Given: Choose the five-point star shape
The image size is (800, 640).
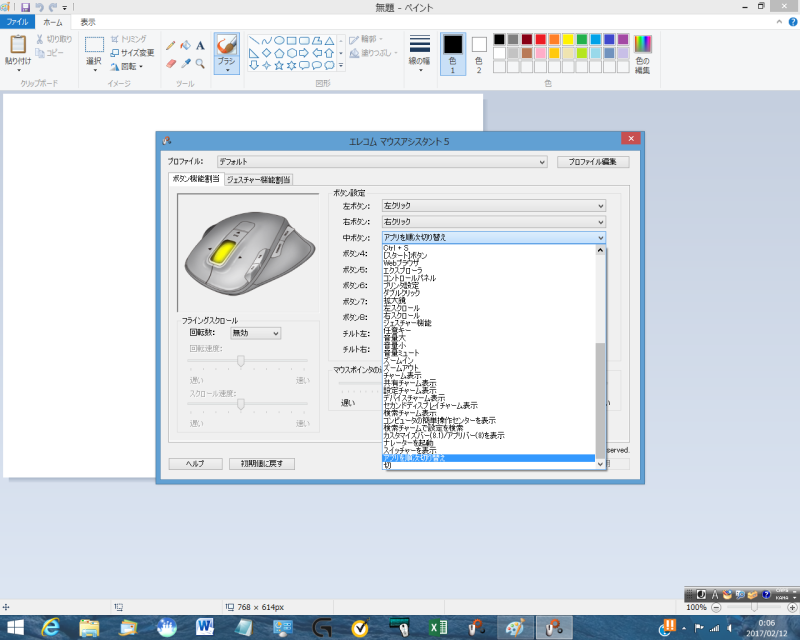Looking at the screenshot, I should point(279,65).
